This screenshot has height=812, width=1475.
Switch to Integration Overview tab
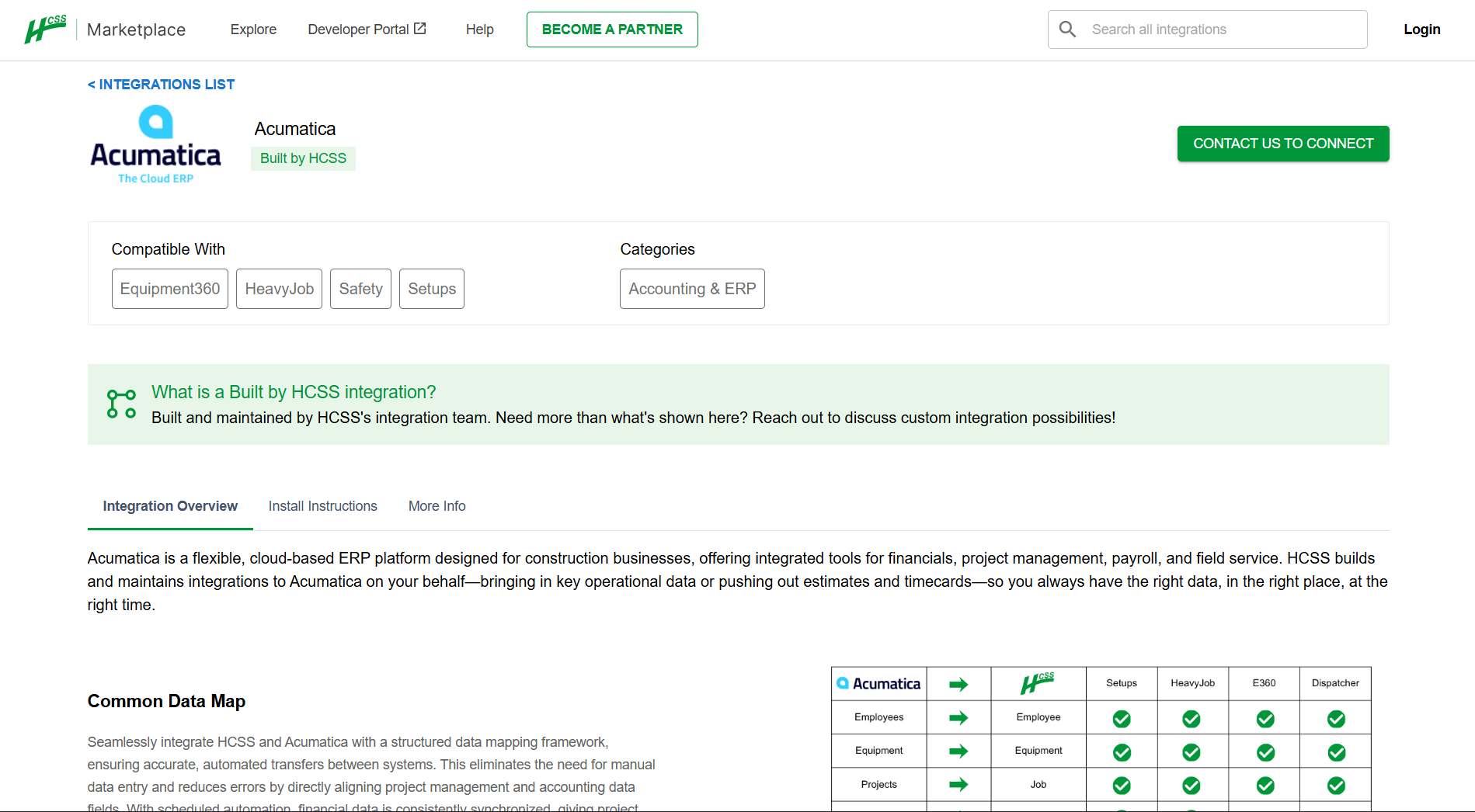(x=170, y=506)
